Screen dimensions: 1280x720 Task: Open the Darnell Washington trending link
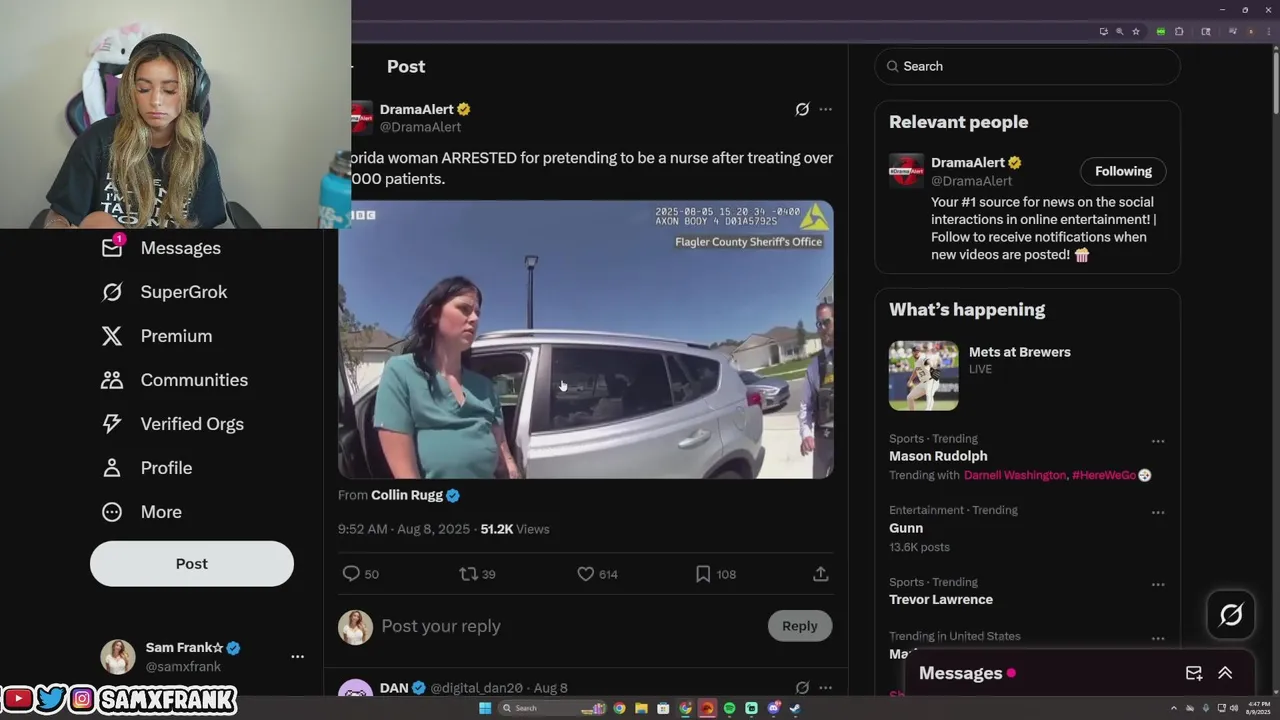coord(1015,475)
